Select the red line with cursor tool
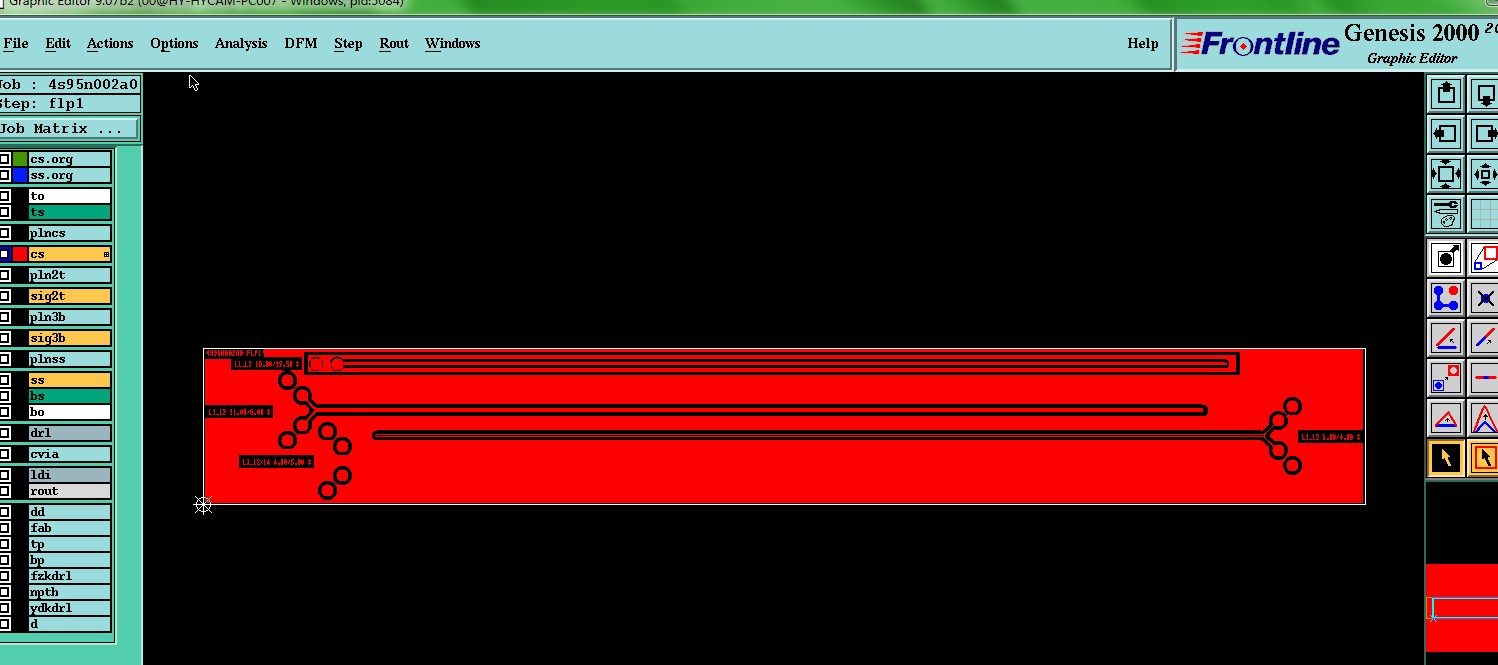Viewport: 1498px width, 665px height. 1446,338
